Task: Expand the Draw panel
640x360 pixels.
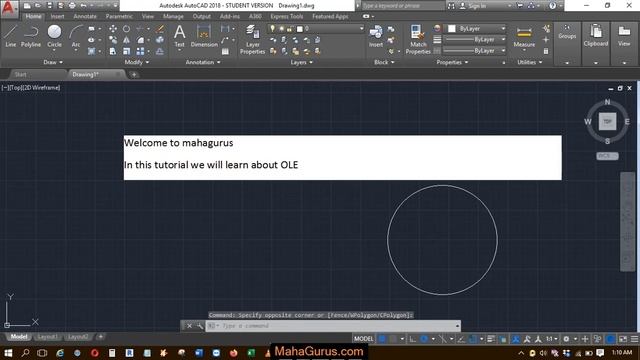Action: [53, 62]
